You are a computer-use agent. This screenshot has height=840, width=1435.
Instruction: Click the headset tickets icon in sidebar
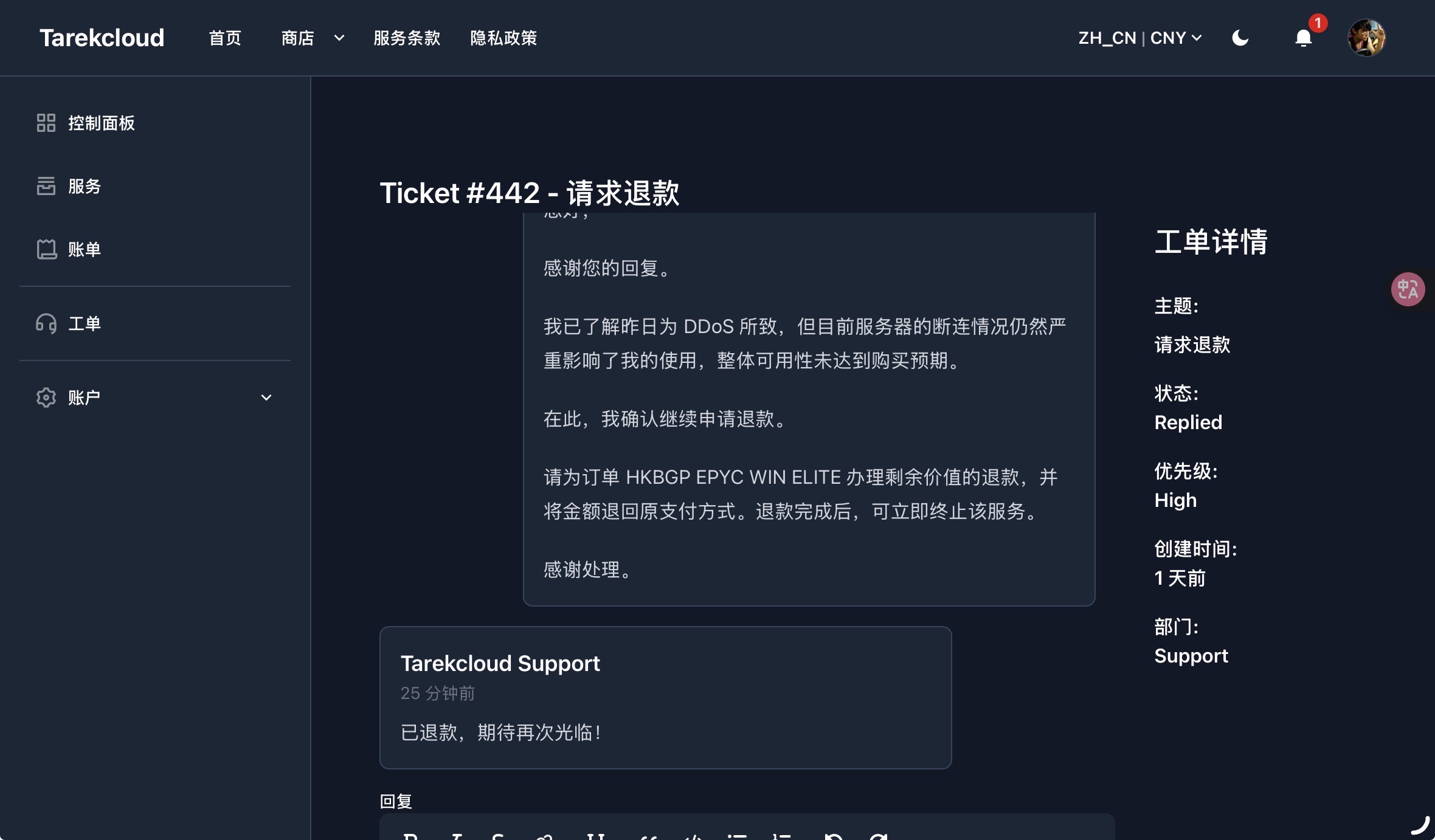46,323
